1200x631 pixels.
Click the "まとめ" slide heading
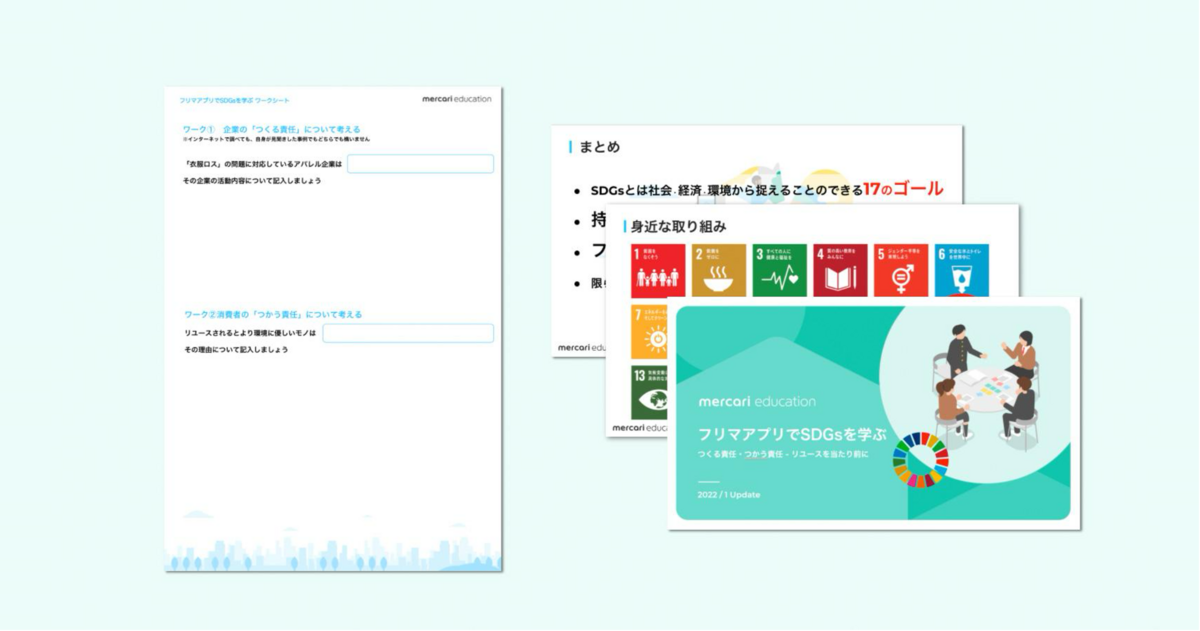(x=600, y=147)
